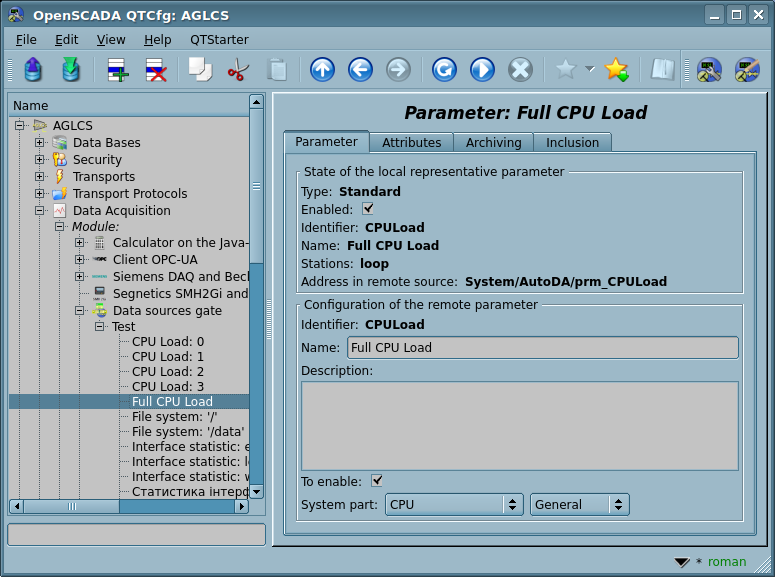Add to favorites with the yellow star icon
The width and height of the screenshot is (775, 577).
click(616, 69)
